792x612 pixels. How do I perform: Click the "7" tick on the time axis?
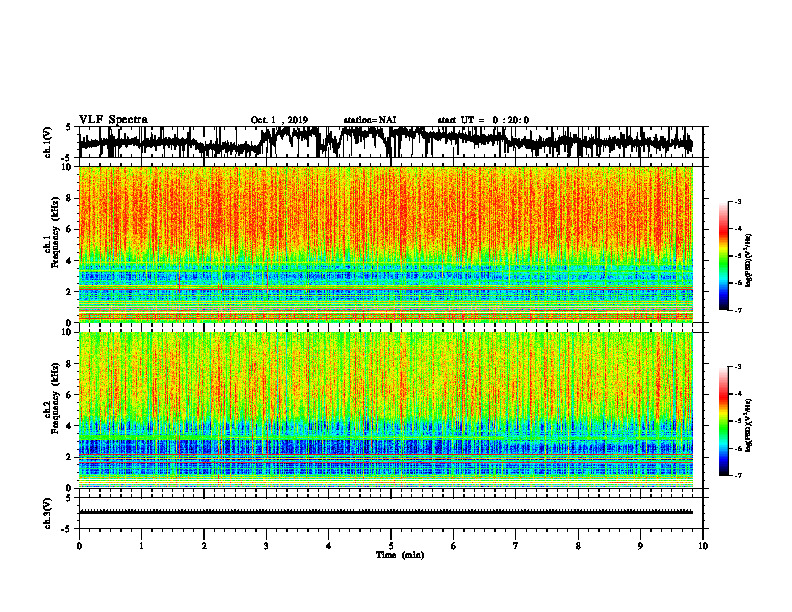point(516,546)
